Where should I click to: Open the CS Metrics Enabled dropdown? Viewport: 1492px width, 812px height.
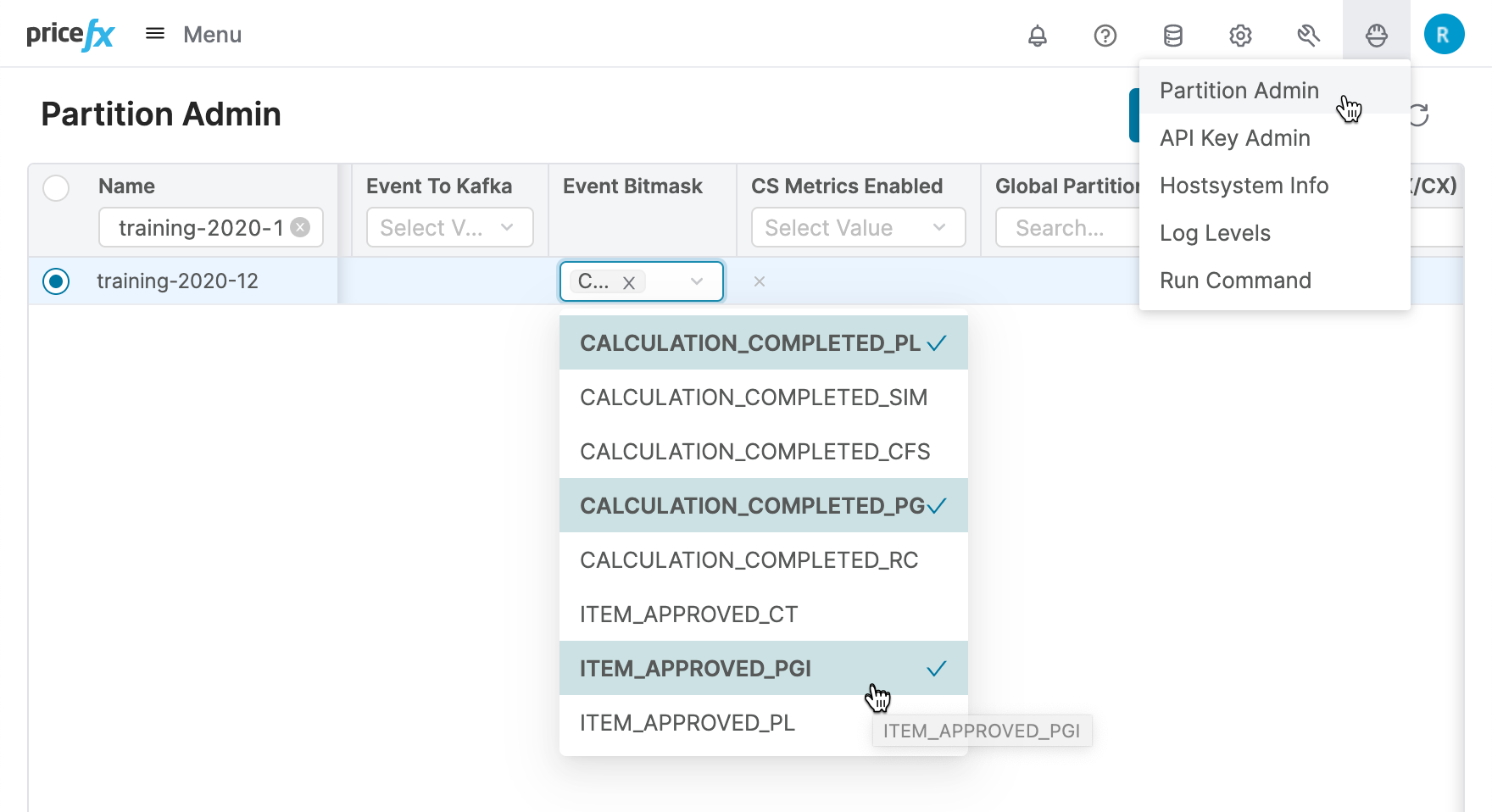pyautogui.click(x=858, y=227)
